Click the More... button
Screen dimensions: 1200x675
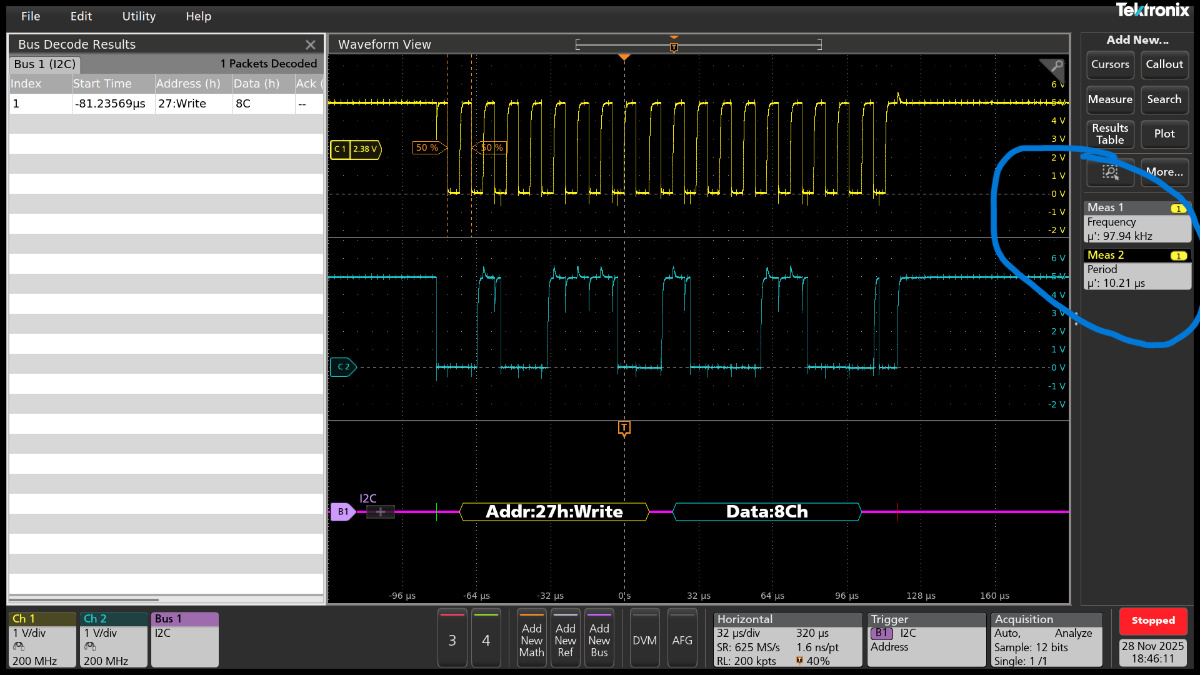[1164, 172]
